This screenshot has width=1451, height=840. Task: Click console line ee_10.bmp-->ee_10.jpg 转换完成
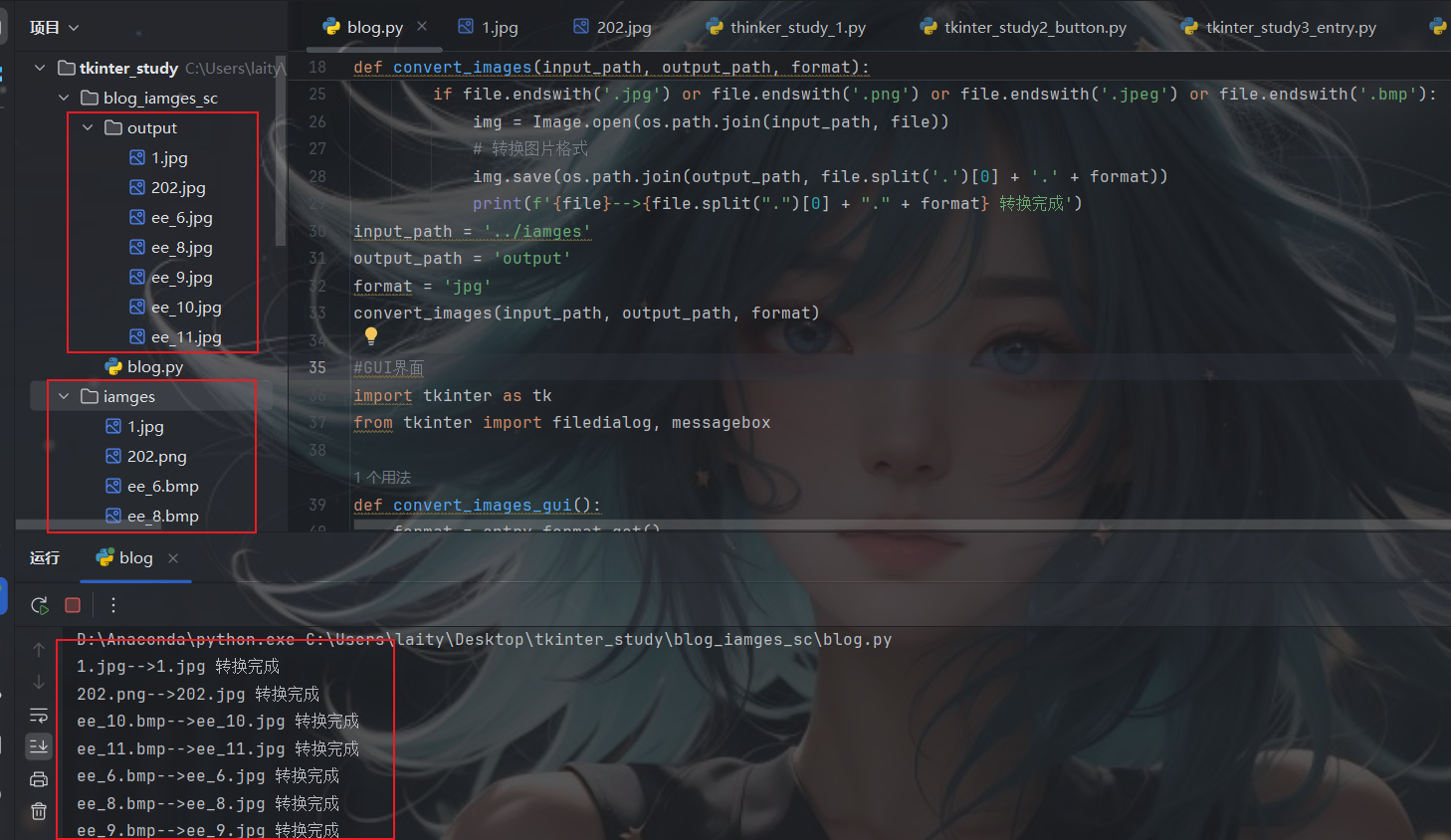pos(218,721)
